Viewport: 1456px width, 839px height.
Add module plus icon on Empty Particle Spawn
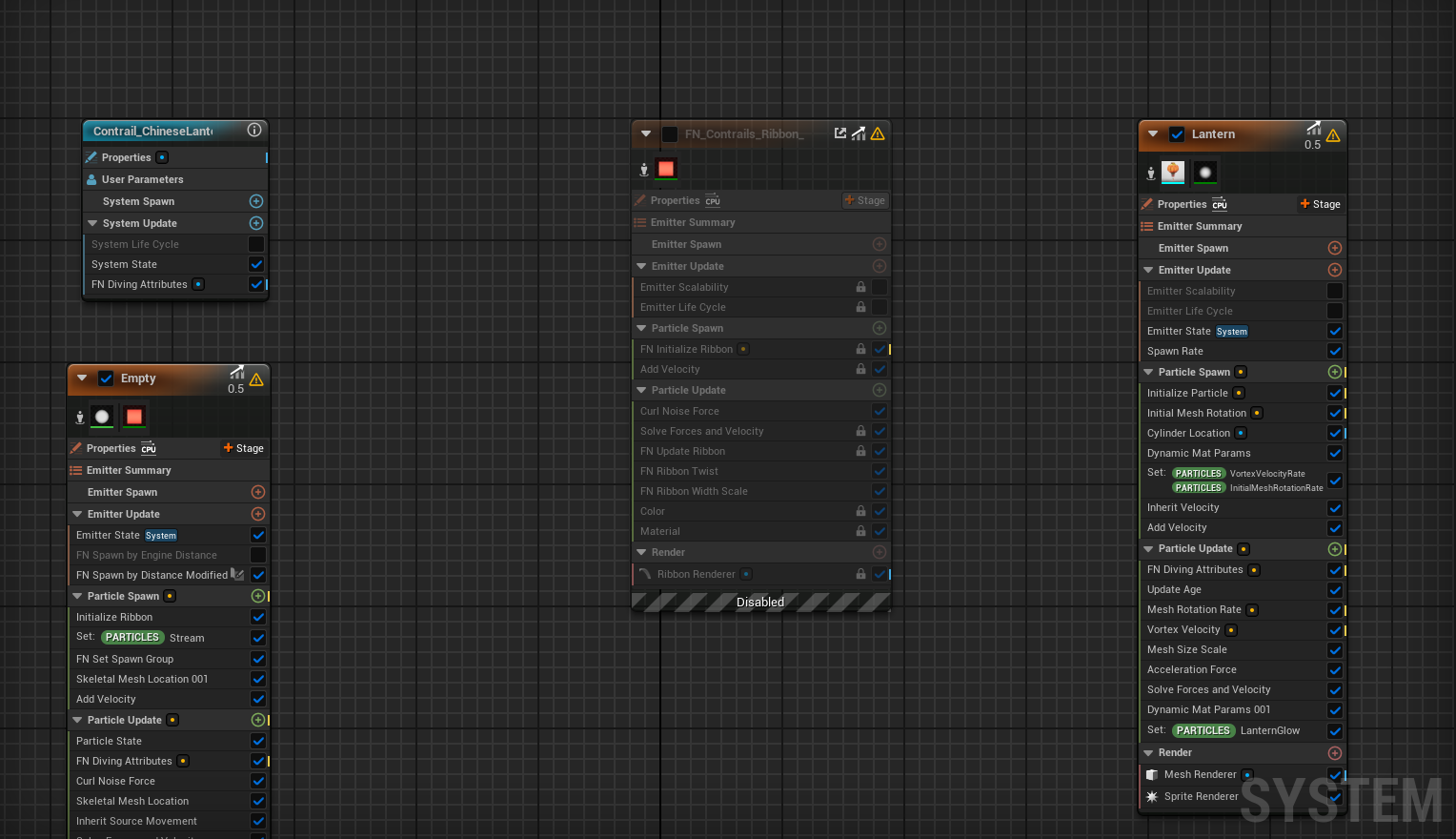point(258,596)
